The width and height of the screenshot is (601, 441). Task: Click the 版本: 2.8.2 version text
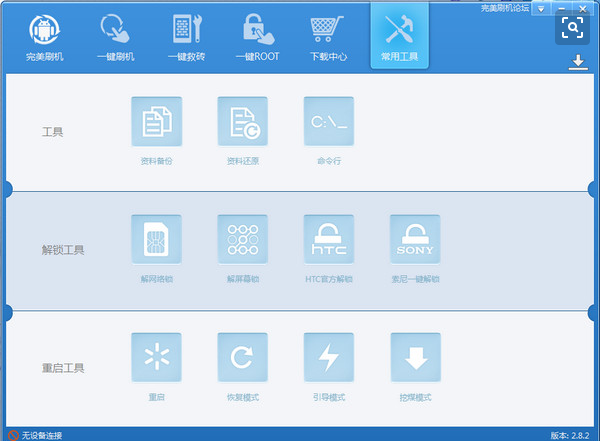pos(570,435)
